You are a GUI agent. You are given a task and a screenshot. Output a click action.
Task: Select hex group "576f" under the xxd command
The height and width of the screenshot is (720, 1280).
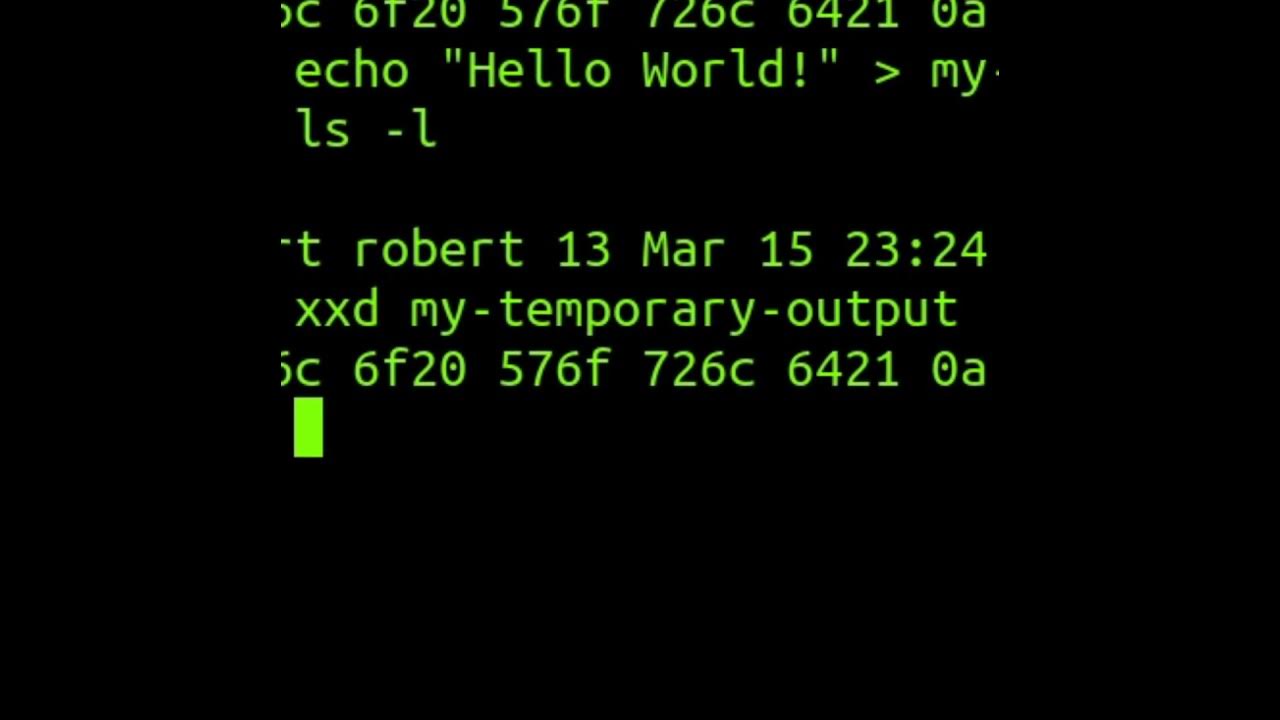554,370
